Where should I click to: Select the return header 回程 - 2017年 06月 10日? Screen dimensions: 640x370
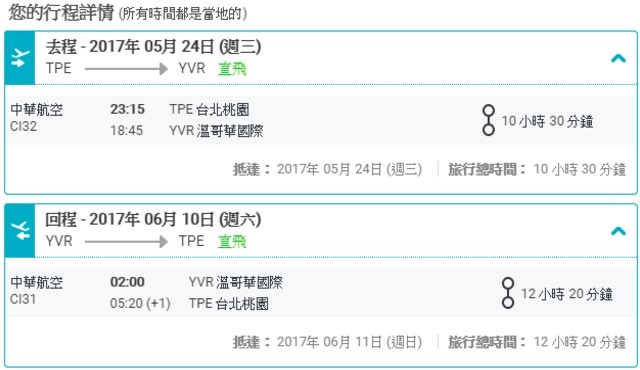click(x=153, y=220)
